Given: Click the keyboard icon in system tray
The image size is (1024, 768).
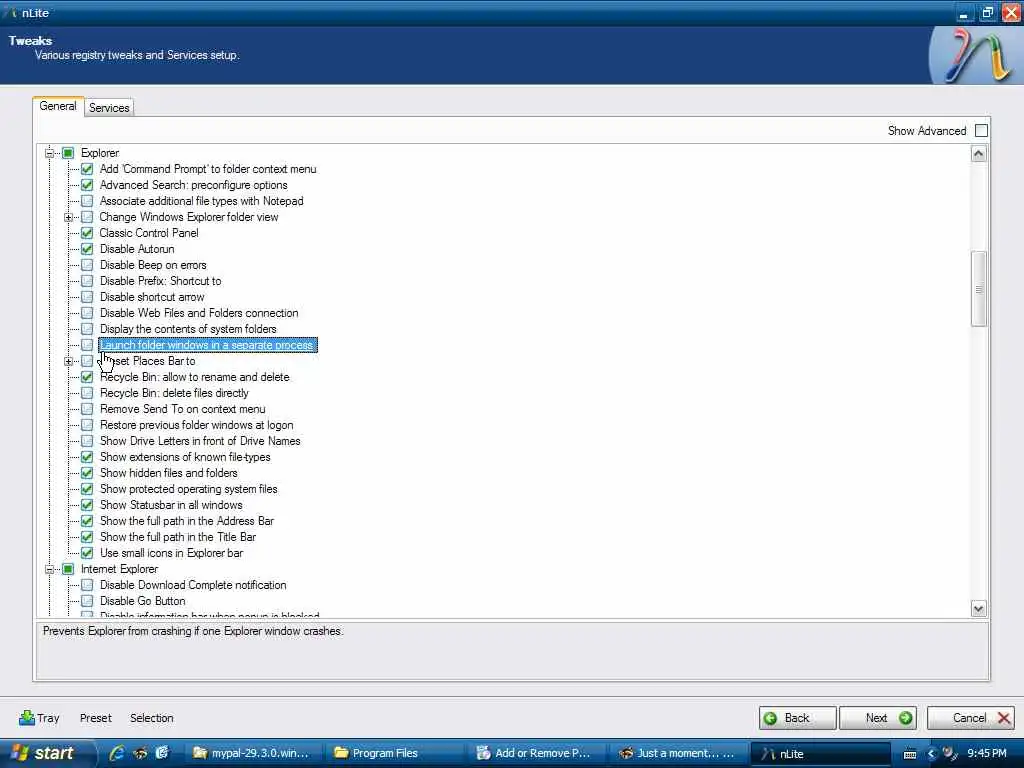Looking at the screenshot, I should pos(910,754).
